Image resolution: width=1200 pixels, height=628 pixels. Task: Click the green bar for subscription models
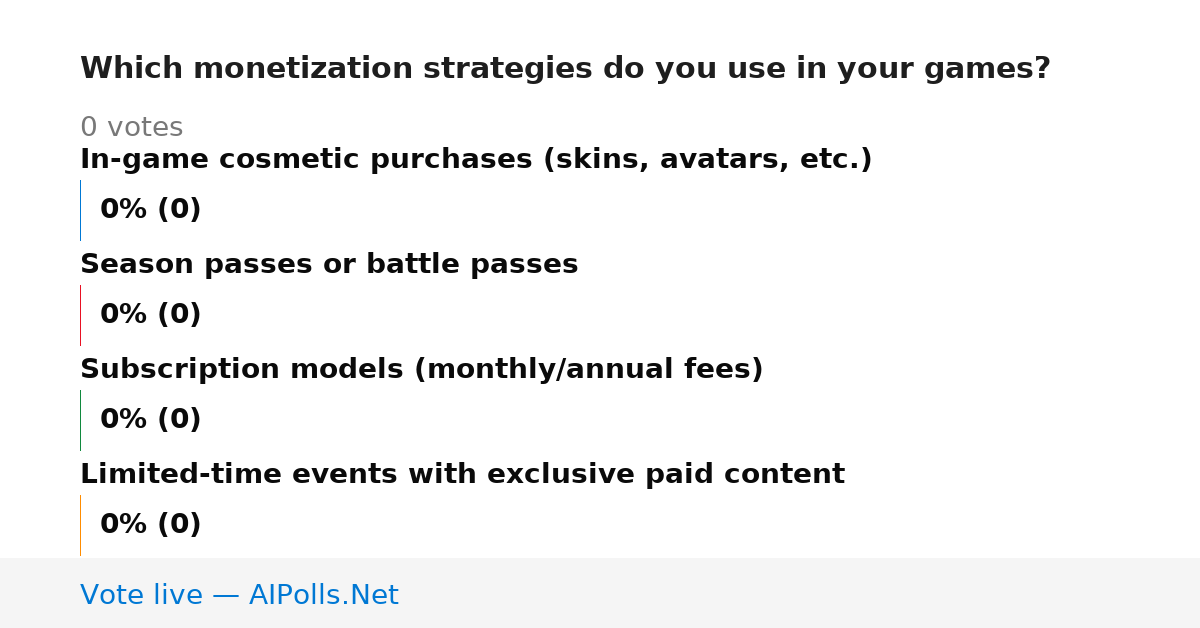[x=80, y=420]
